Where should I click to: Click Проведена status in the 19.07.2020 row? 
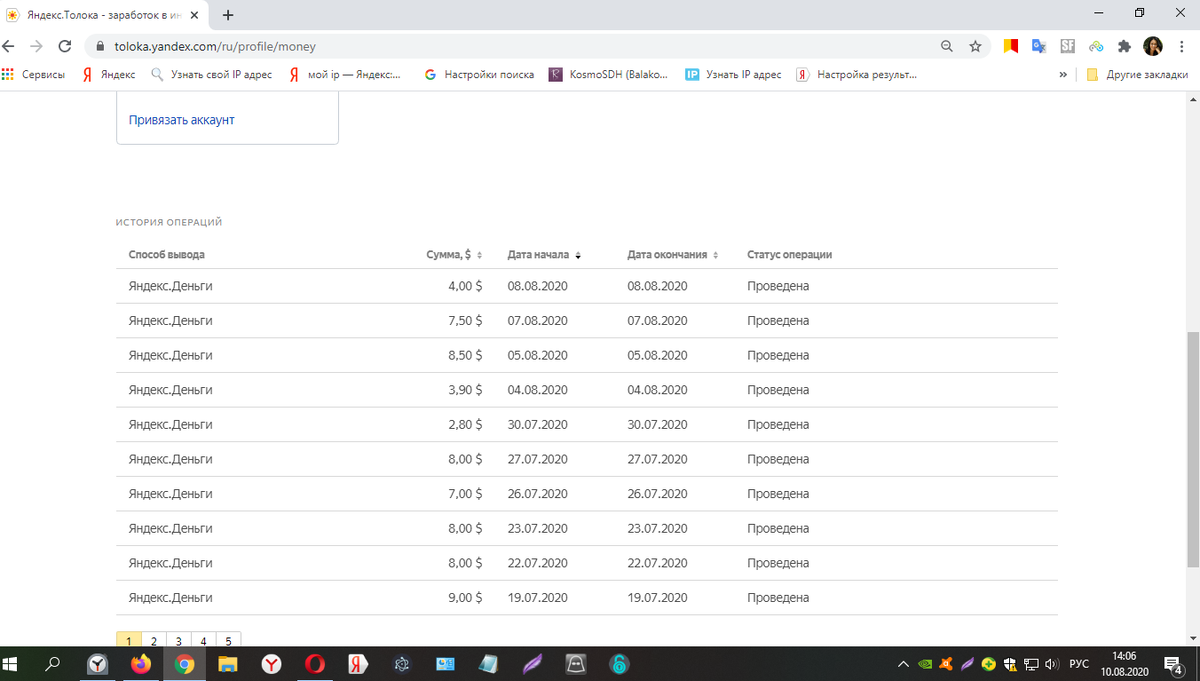pyautogui.click(x=778, y=598)
